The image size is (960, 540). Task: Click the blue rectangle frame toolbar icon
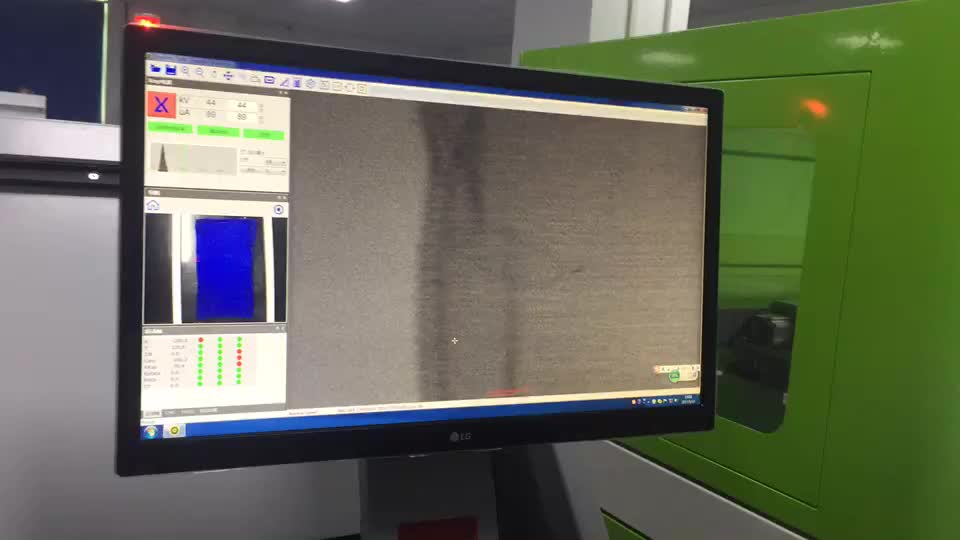click(269, 79)
